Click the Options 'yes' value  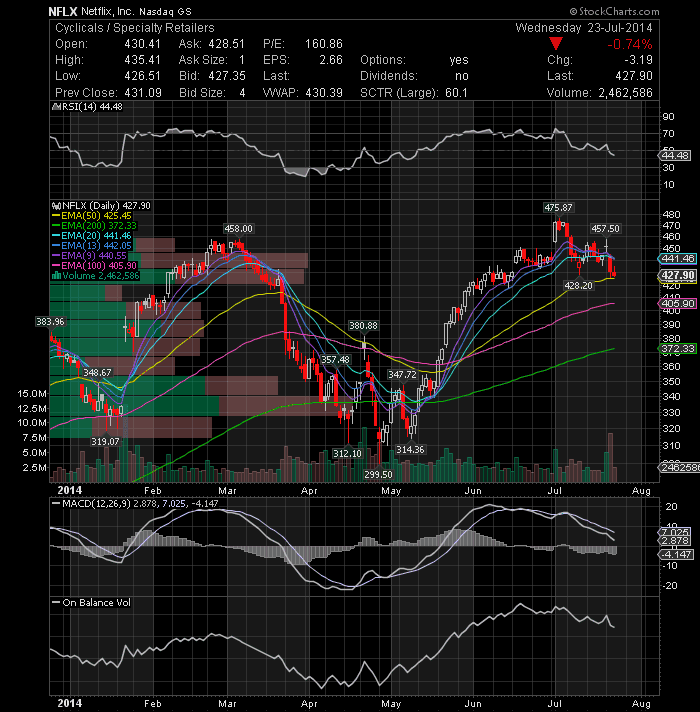[x=458, y=60]
